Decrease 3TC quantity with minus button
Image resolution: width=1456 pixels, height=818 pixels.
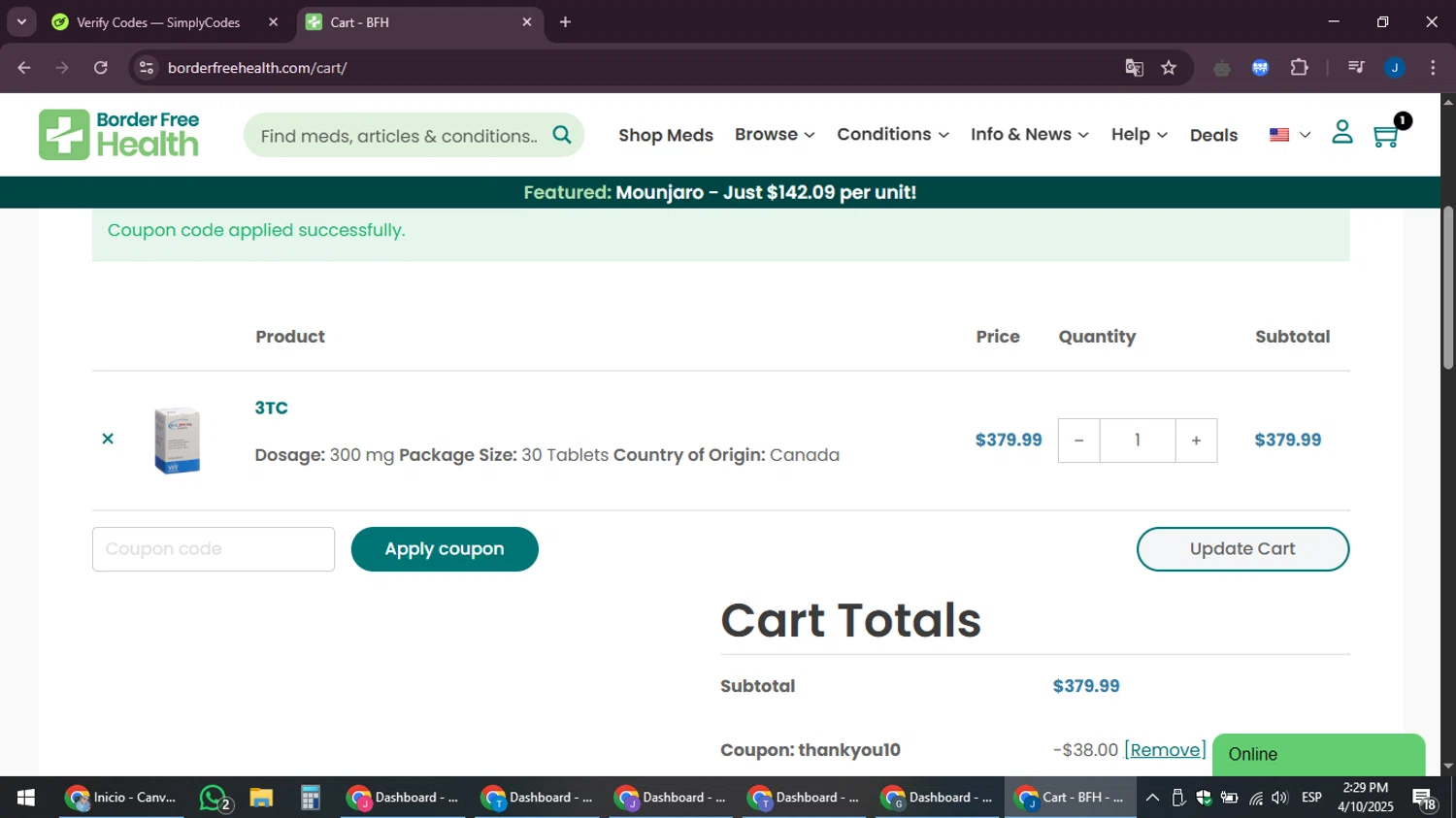[x=1078, y=441]
